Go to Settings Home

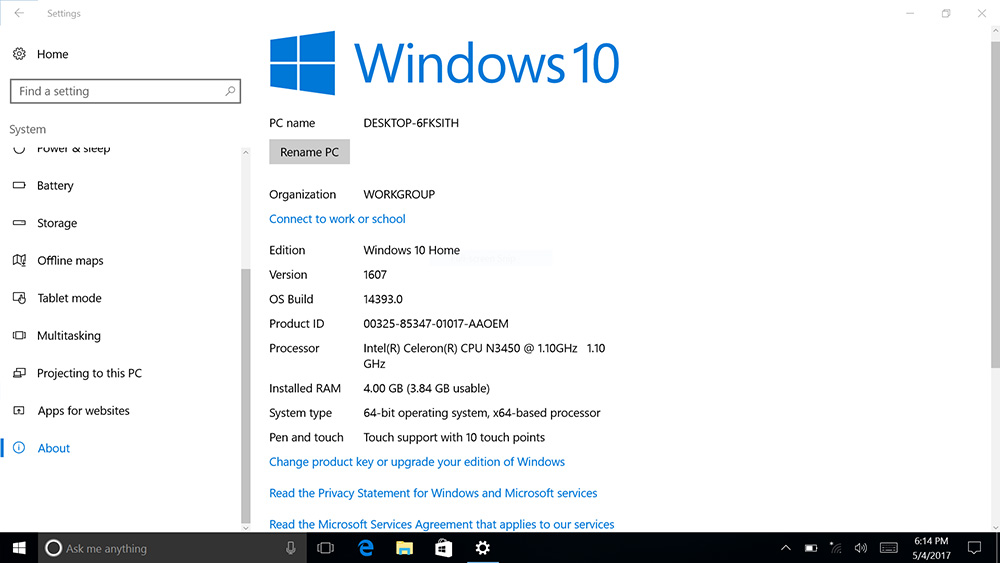(x=52, y=54)
